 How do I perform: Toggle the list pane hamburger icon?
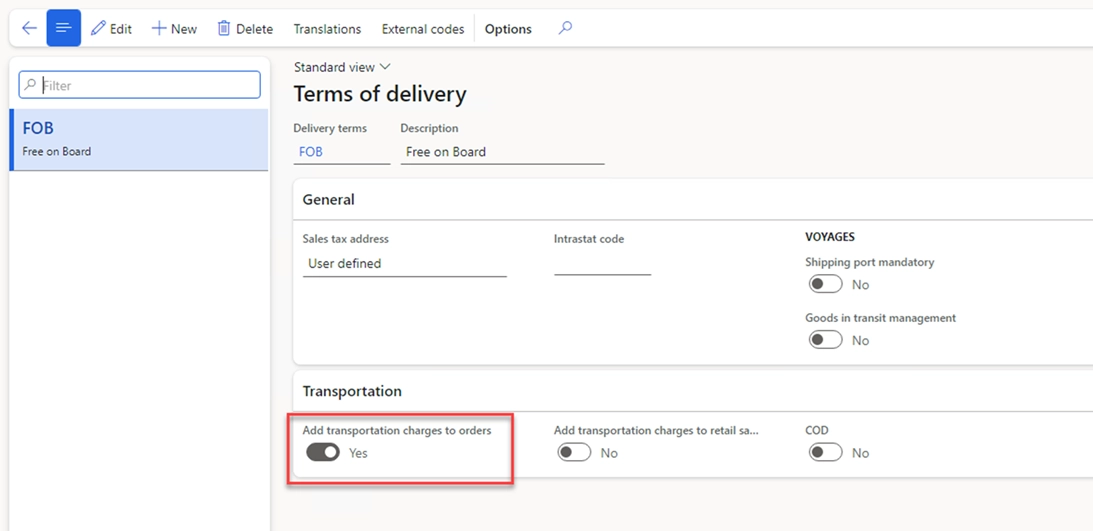click(x=63, y=28)
